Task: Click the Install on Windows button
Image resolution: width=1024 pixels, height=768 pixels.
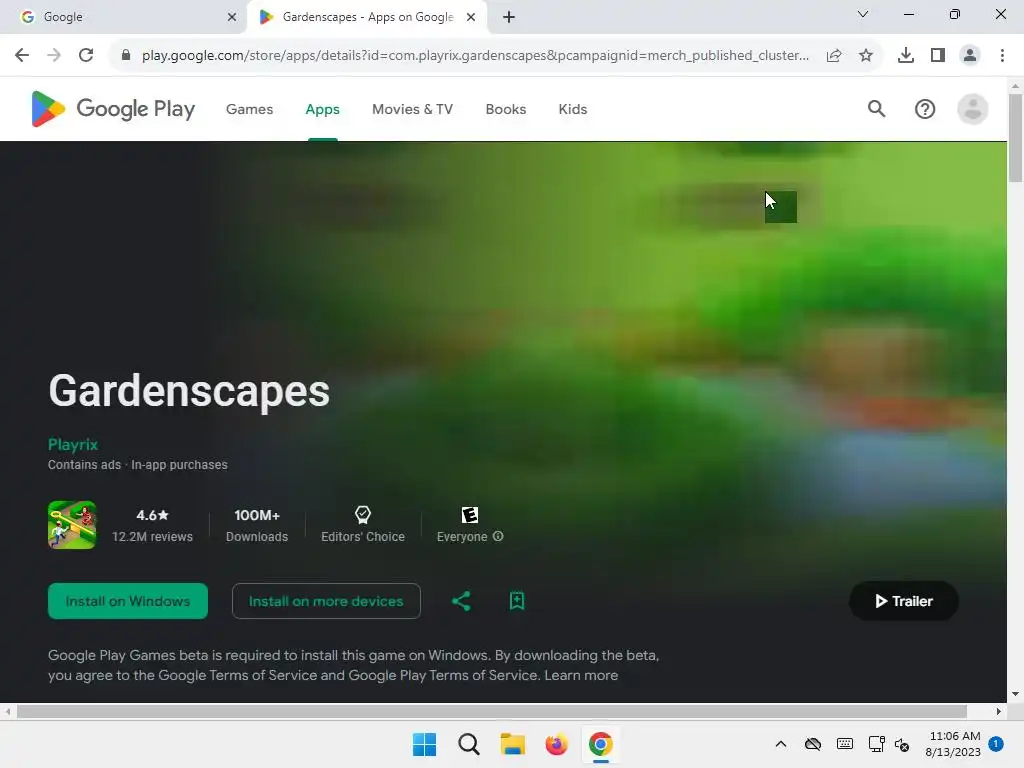Action: point(128,601)
